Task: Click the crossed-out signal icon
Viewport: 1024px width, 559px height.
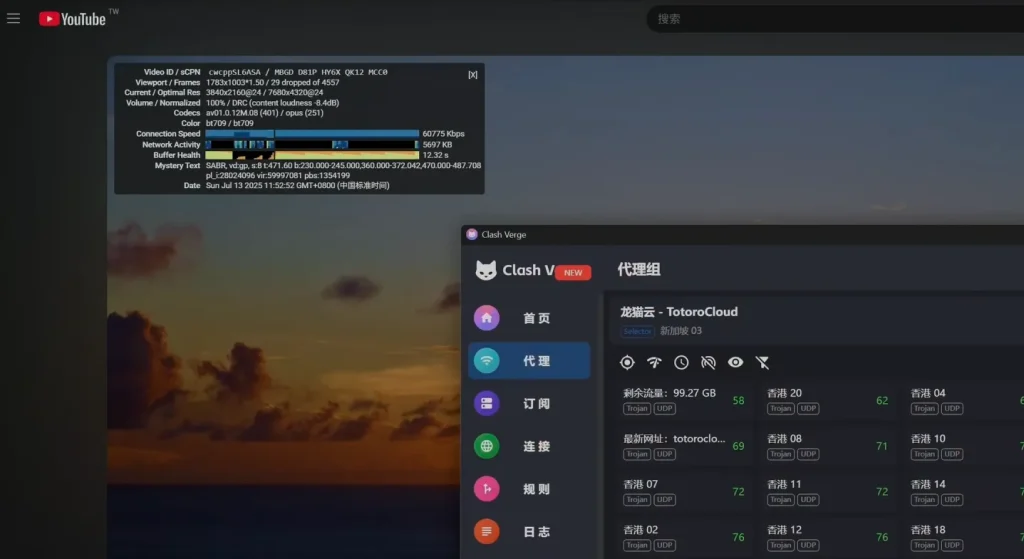Action: click(x=708, y=362)
